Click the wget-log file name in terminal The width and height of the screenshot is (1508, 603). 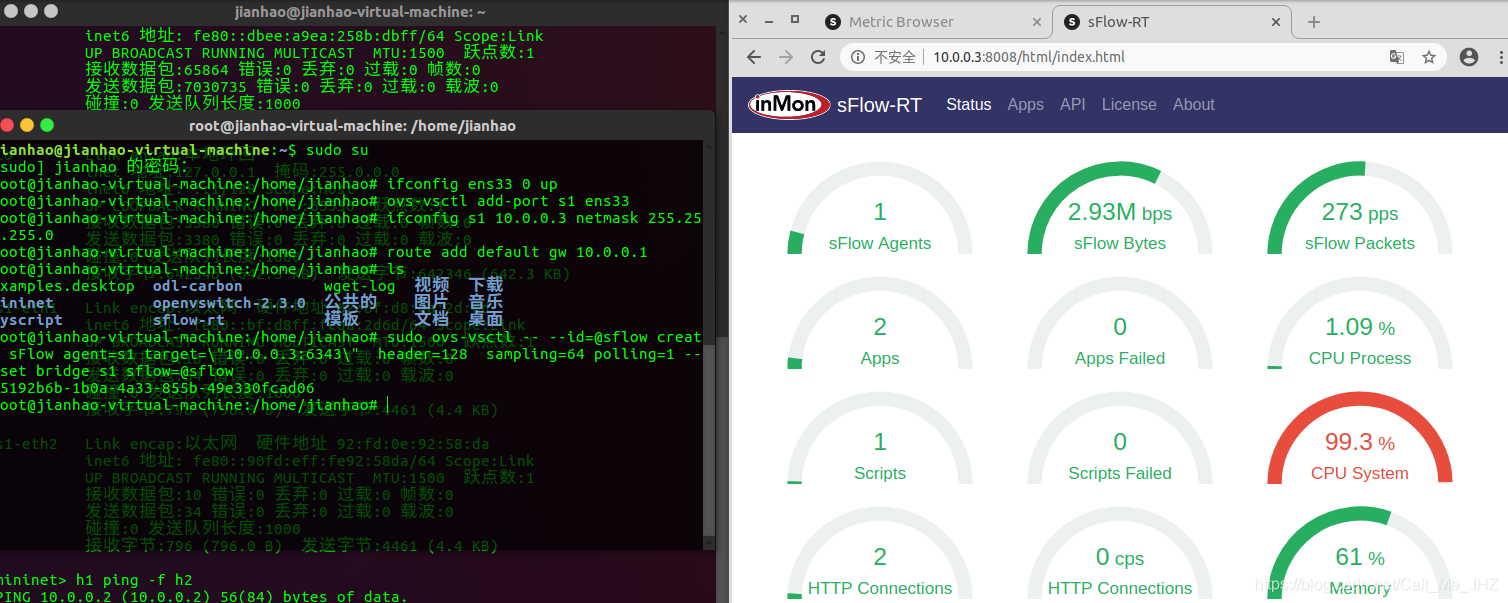pyautogui.click(x=360, y=286)
